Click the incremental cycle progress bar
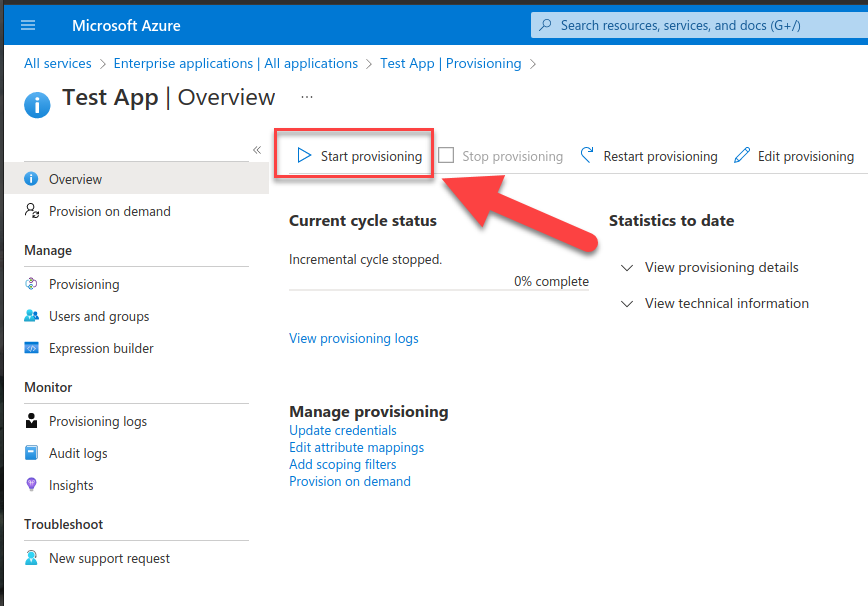 coord(438,290)
